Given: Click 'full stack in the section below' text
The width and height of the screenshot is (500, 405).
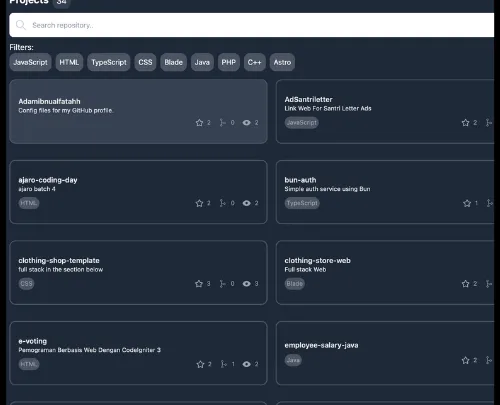Looking at the screenshot, I should coord(61,269).
